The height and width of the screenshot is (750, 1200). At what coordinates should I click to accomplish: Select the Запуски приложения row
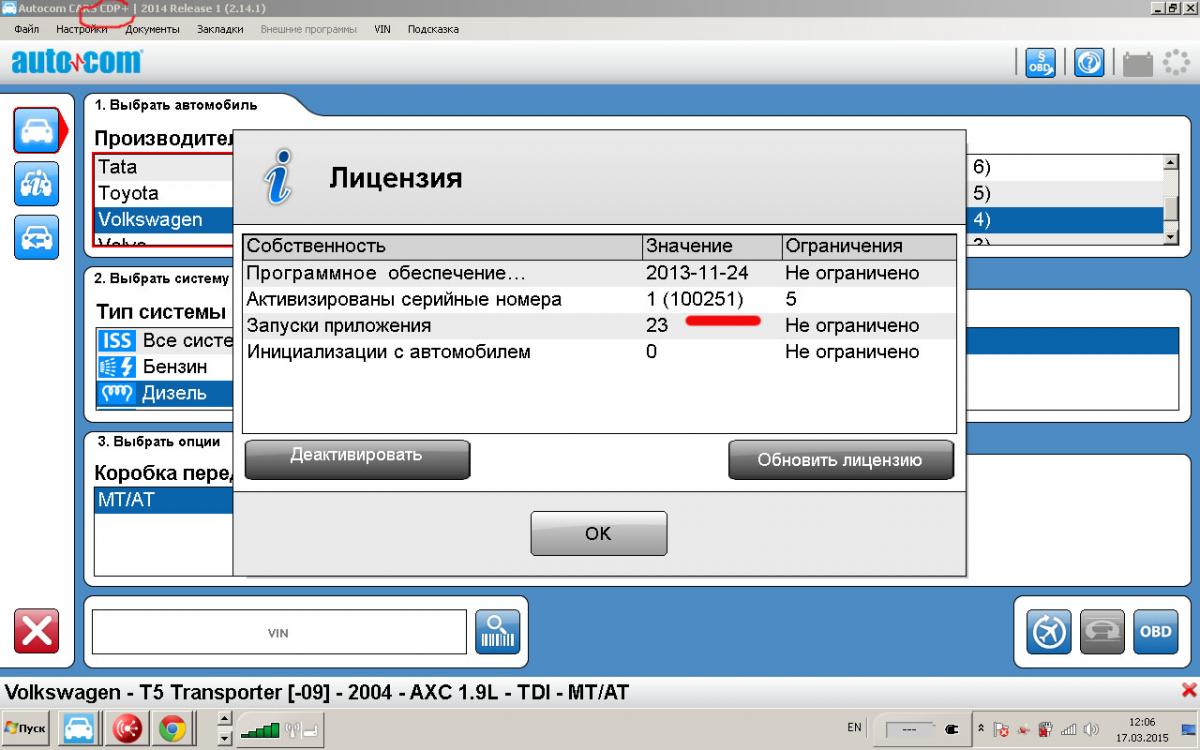[x=599, y=325]
